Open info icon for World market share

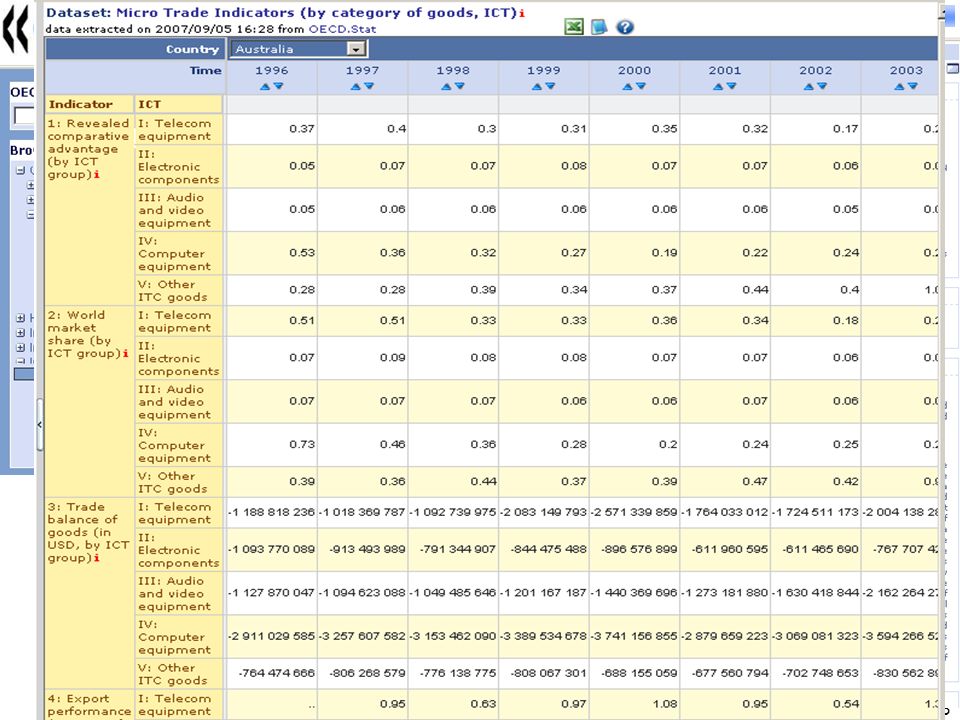coord(126,353)
